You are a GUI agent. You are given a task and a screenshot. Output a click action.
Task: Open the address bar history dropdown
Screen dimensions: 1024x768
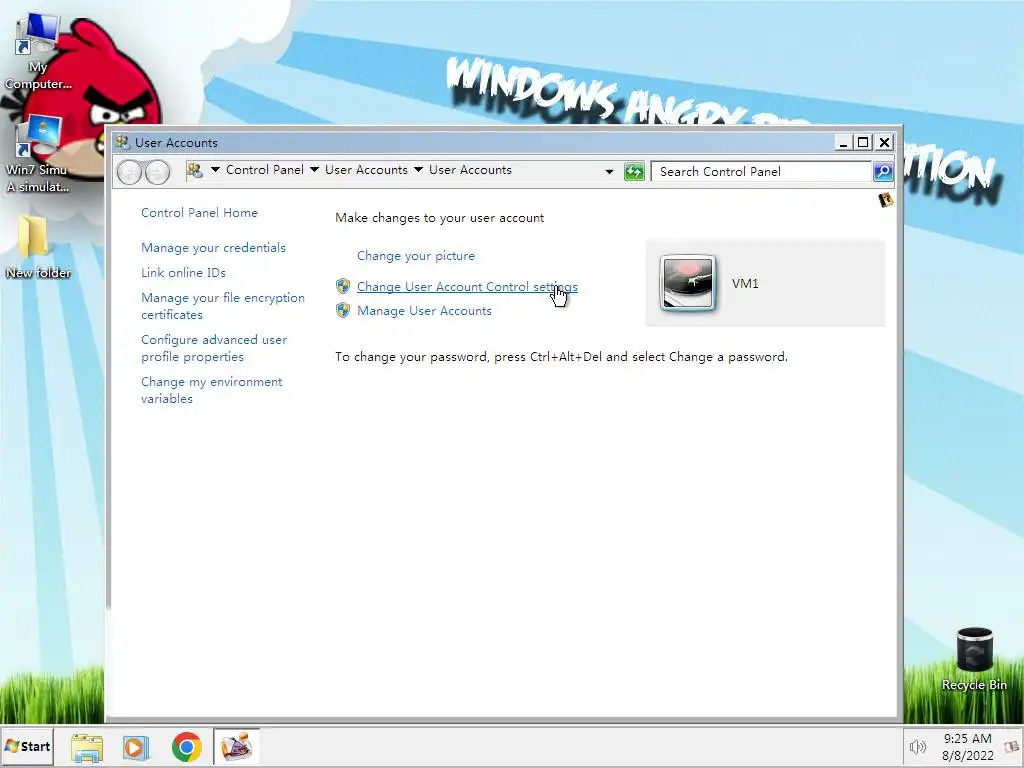(609, 172)
